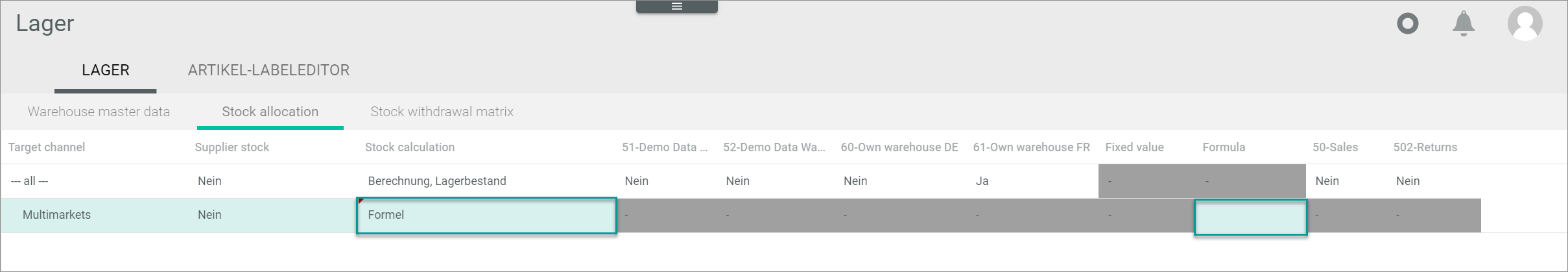Toggle 50-Sales Nein in the all row

1327,181
